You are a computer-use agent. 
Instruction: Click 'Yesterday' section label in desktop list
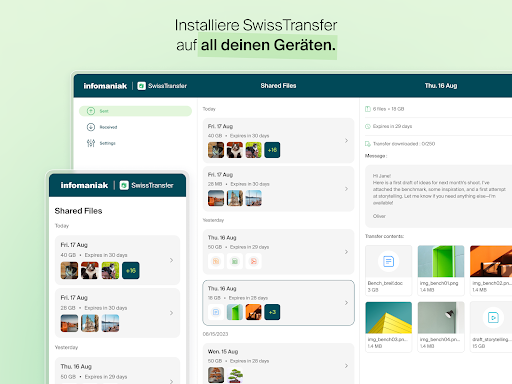tap(213, 220)
